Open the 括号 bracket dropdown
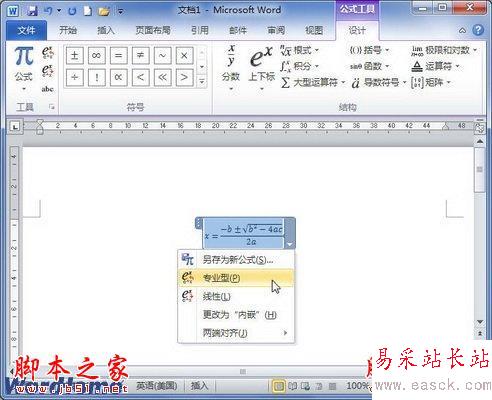This screenshot has width=492, height=400. tap(369, 50)
